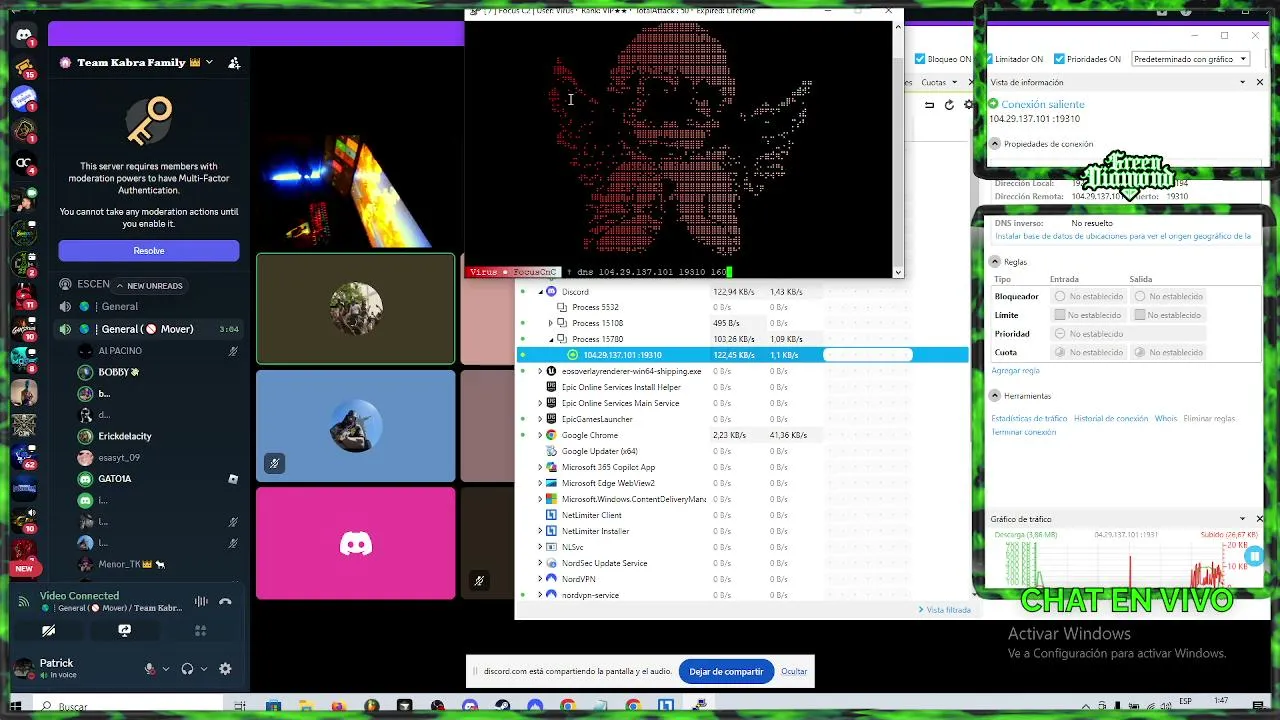Toggle Discord microphone mute
This screenshot has height=720, width=1280.
pyautogui.click(x=150, y=669)
